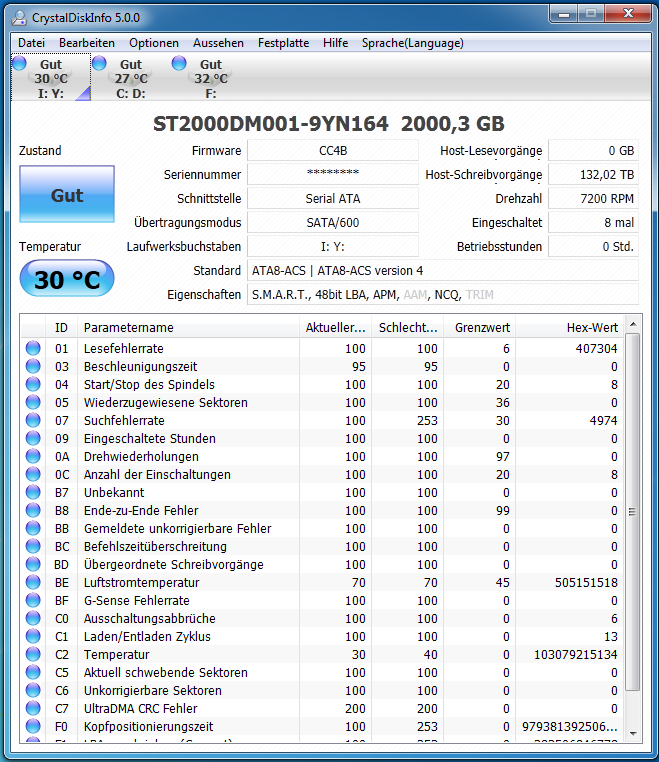Sort by Parametername column header
The image size is (659, 762).
point(188,328)
